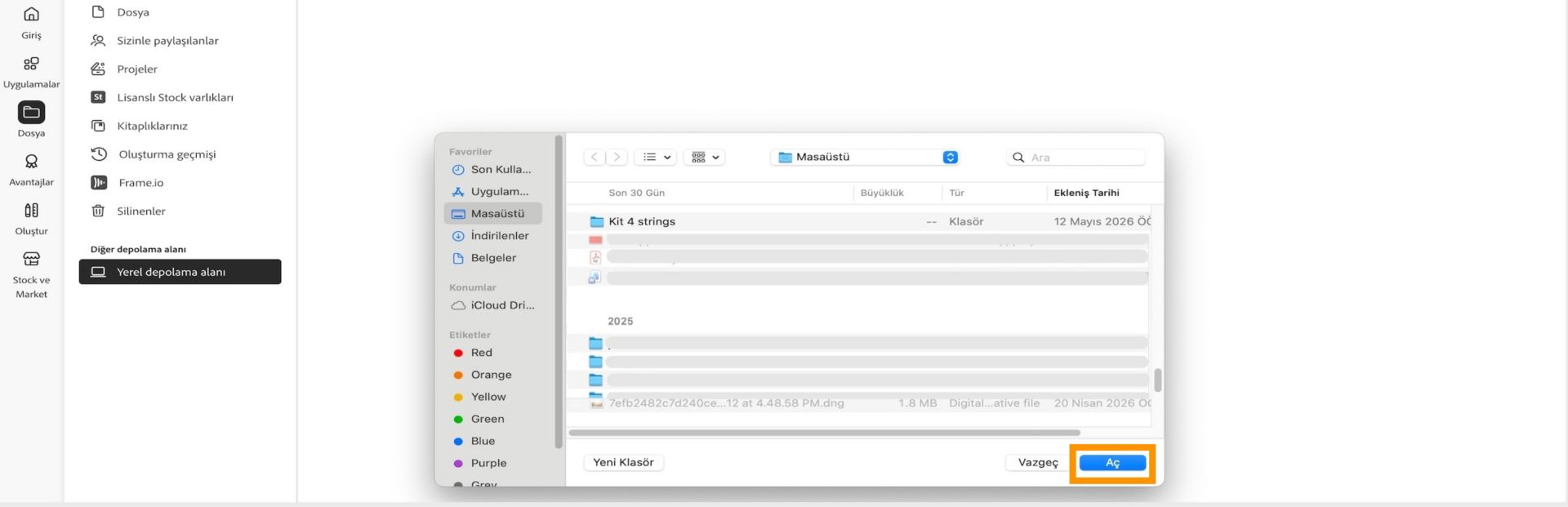This screenshot has width=1568, height=507.
Task: Choose the Orange tag
Action: [492, 375]
